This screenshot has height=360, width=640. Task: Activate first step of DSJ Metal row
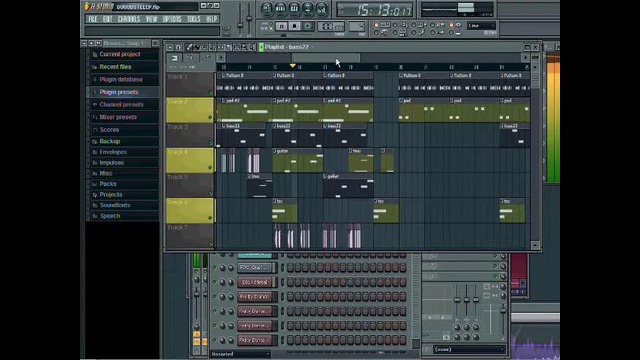290,282
